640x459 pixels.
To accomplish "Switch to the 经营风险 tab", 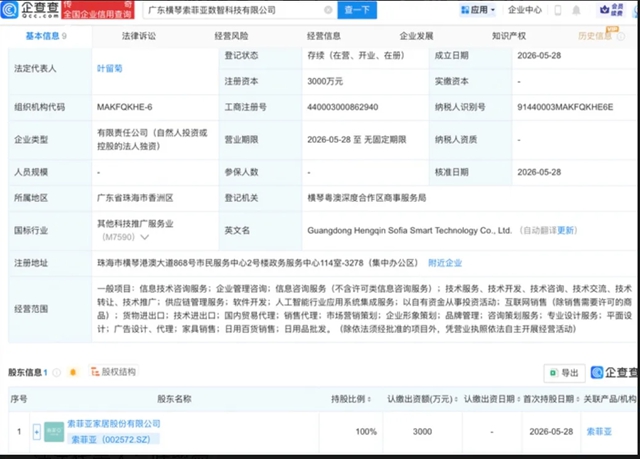I will pyautogui.click(x=231, y=36).
